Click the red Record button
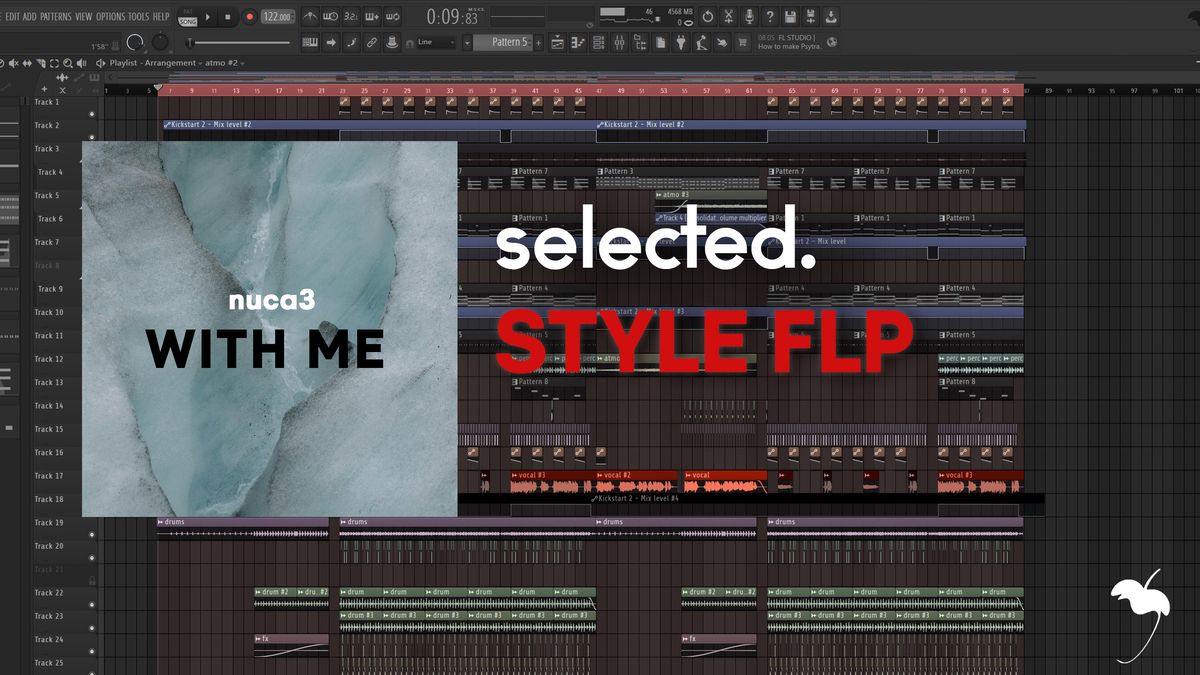The height and width of the screenshot is (675, 1200). 249,17
